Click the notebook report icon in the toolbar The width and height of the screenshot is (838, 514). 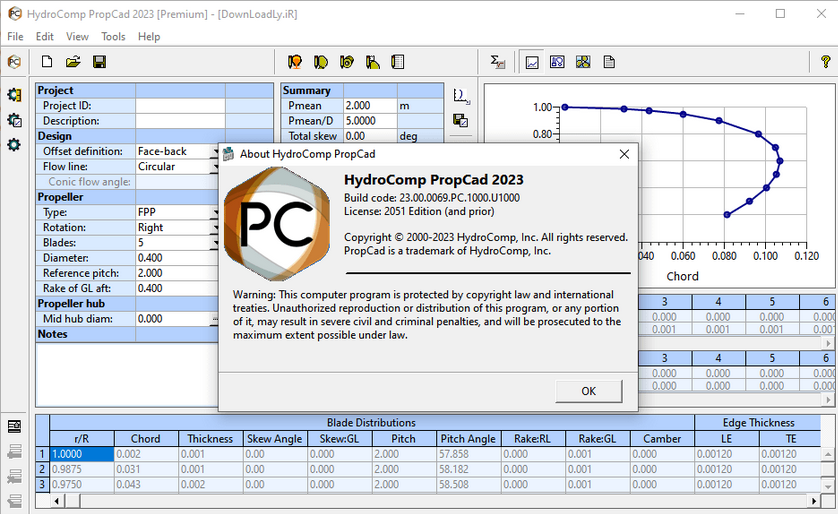(x=398, y=62)
